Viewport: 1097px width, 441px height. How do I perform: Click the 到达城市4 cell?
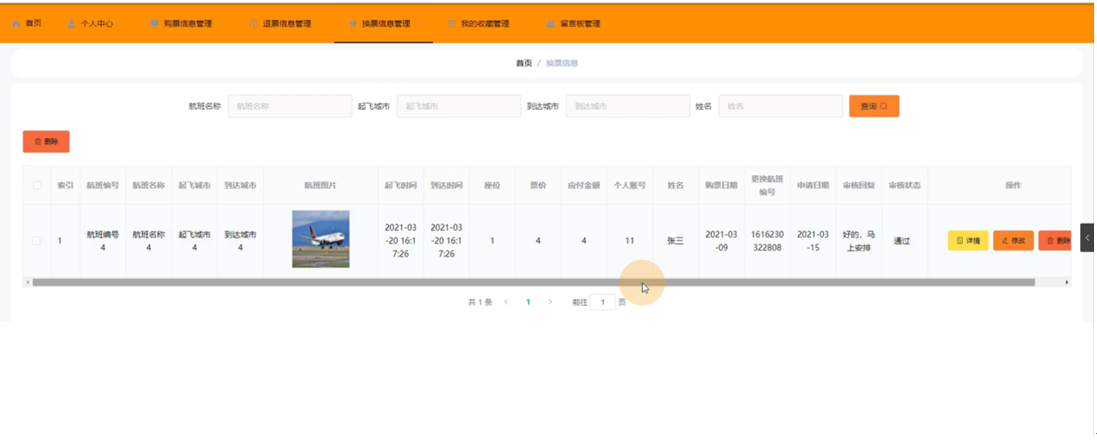(x=240, y=241)
